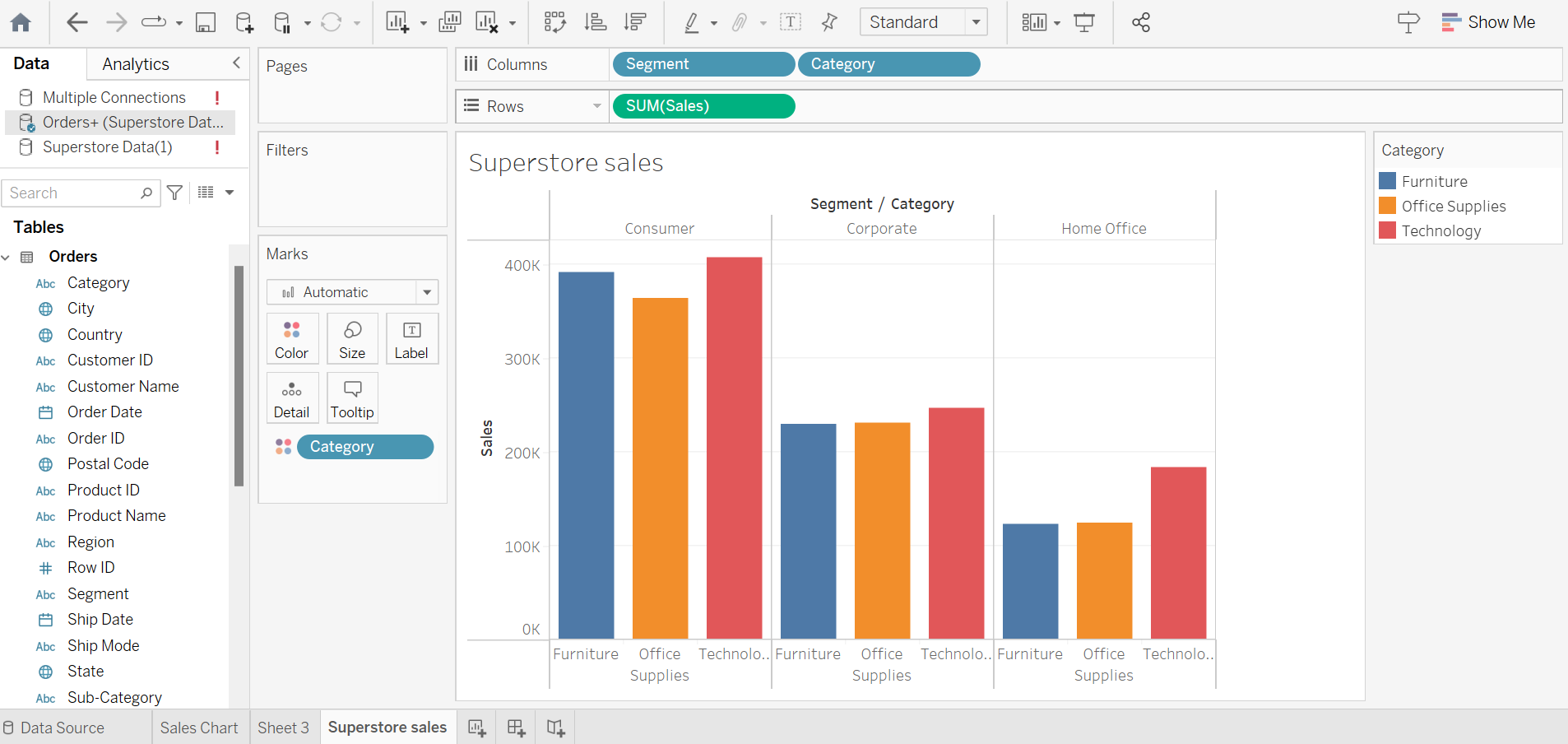Clear the sheet
The image size is (1568, 744).
pos(487,22)
